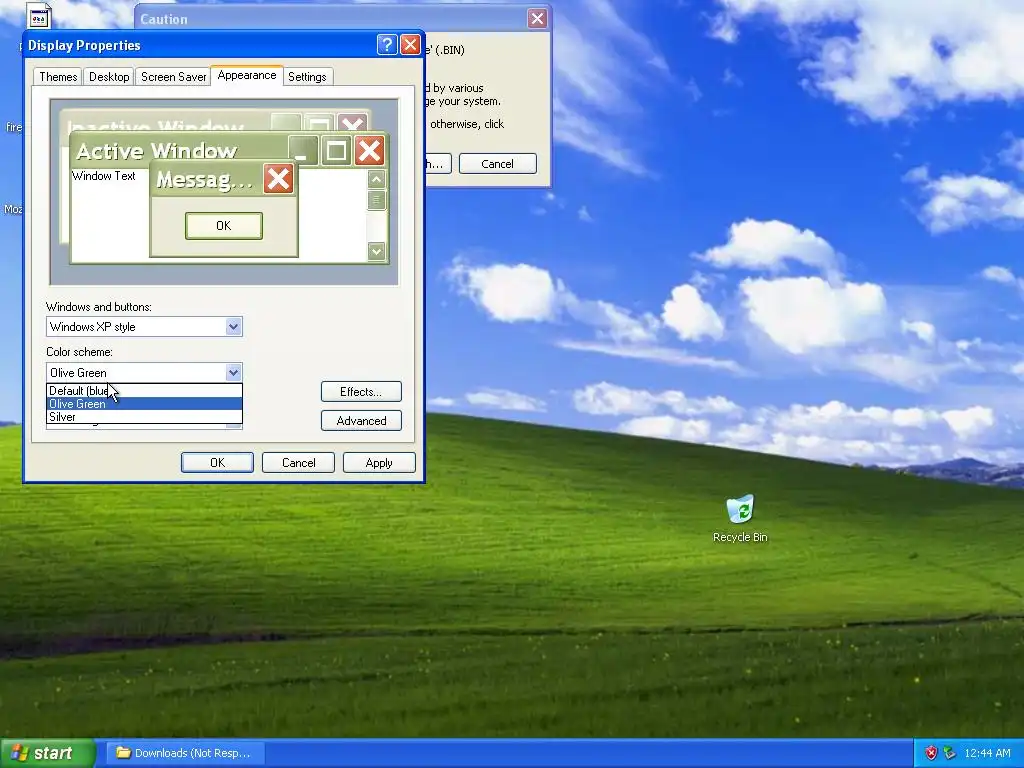This screenshot has width=1024, height=768.
Task: Click the desktop icon above Display Properties
Action: 39,14
